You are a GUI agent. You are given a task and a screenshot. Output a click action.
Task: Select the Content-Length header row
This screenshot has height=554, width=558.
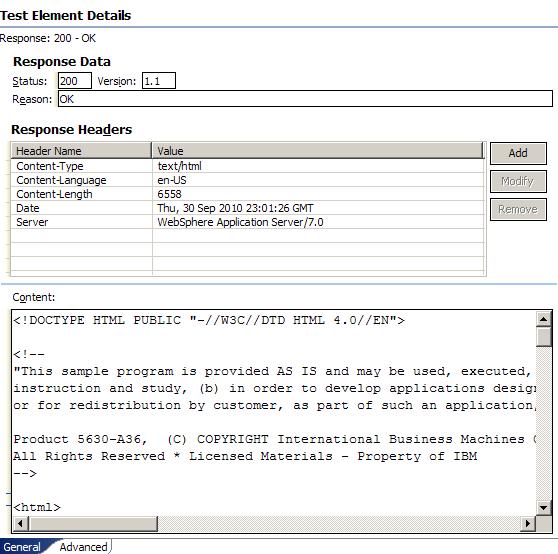click(247, 194)
